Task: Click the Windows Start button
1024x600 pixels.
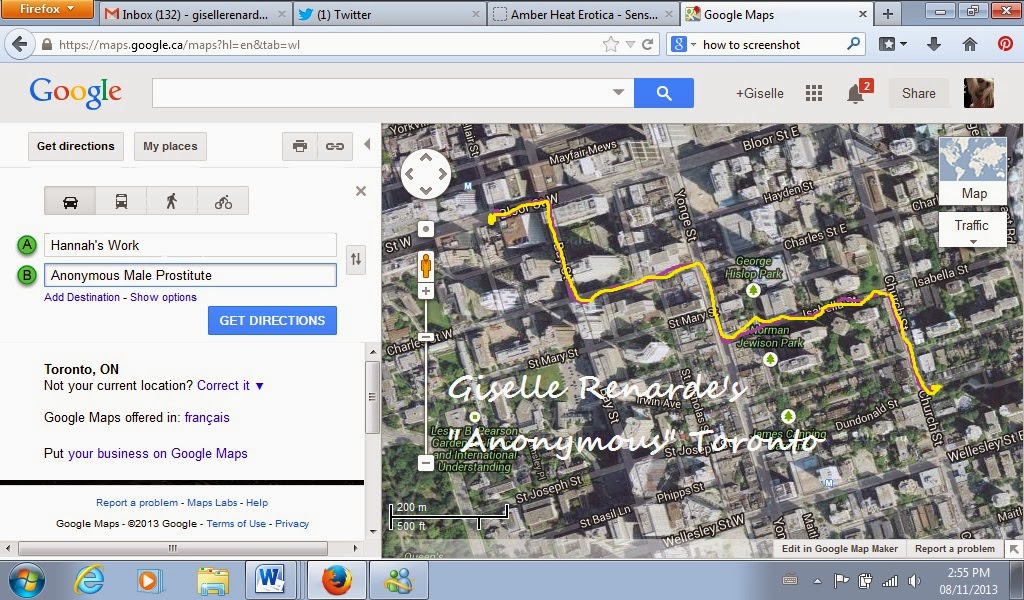Action: click(25, 580)
